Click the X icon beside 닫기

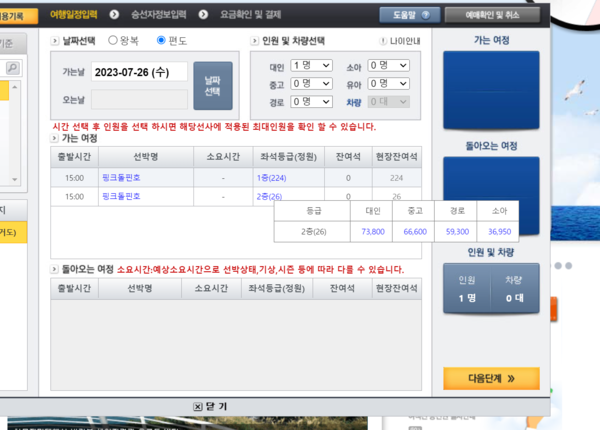coord(197,407)
